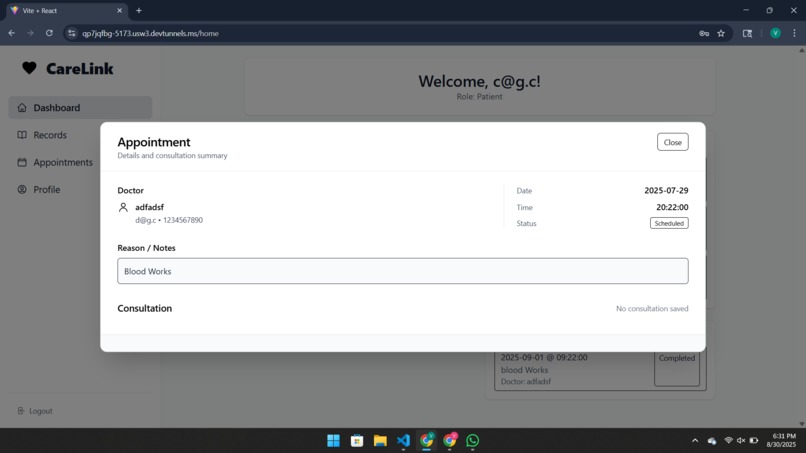806x453 pixels.
Task: Show hidden system tray icons
Action: (695, 441)
